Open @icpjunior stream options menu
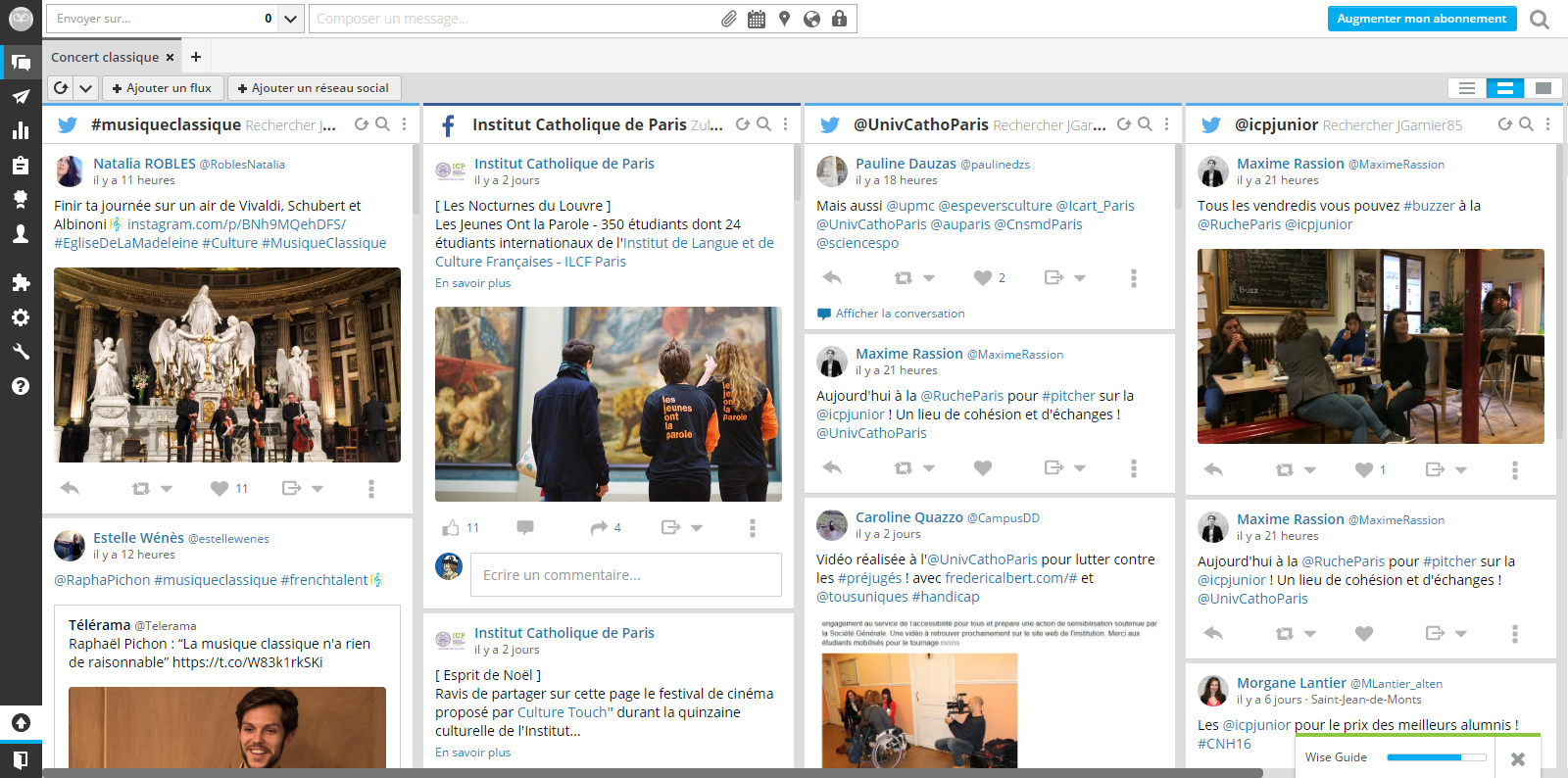 coord(1547,124)
